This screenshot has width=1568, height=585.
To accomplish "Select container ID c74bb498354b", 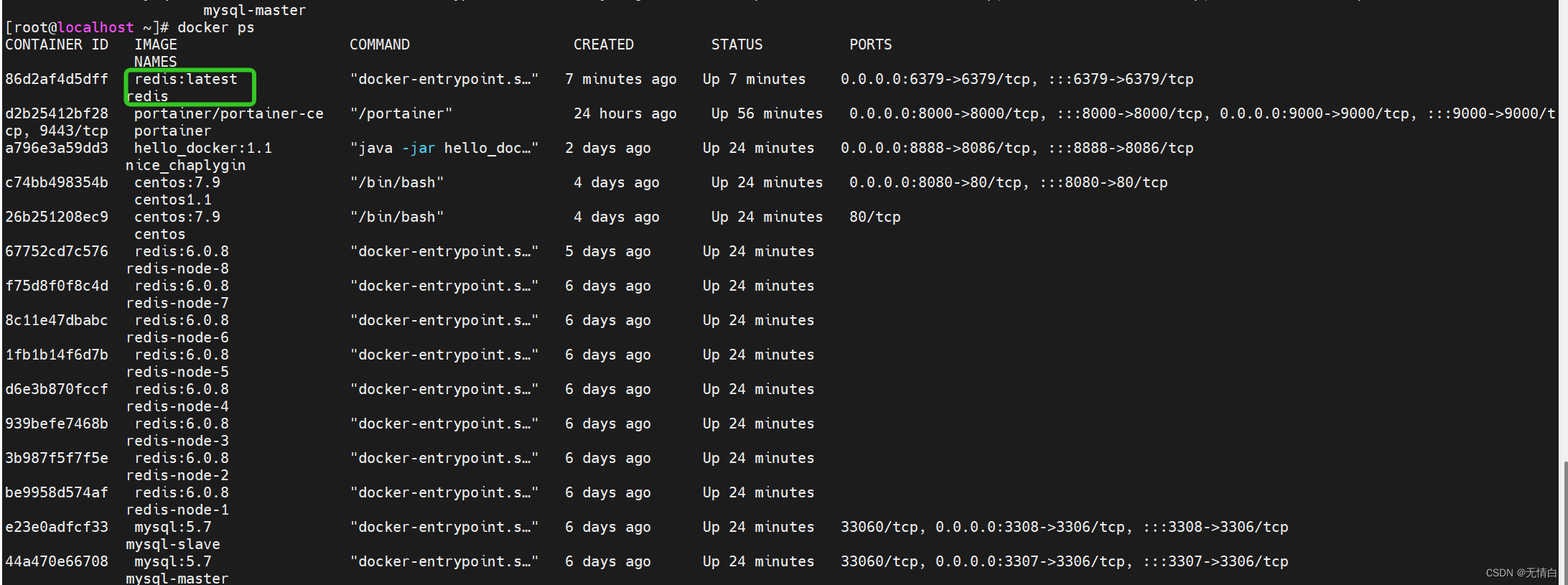I will coord(57,182).
